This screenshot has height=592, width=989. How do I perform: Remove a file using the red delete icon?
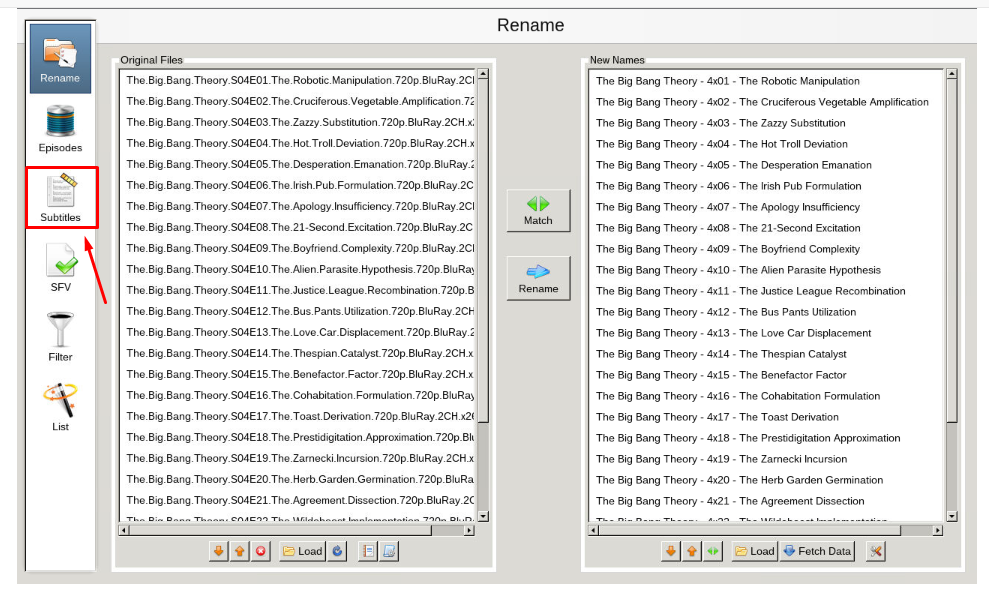click(261, 550)
